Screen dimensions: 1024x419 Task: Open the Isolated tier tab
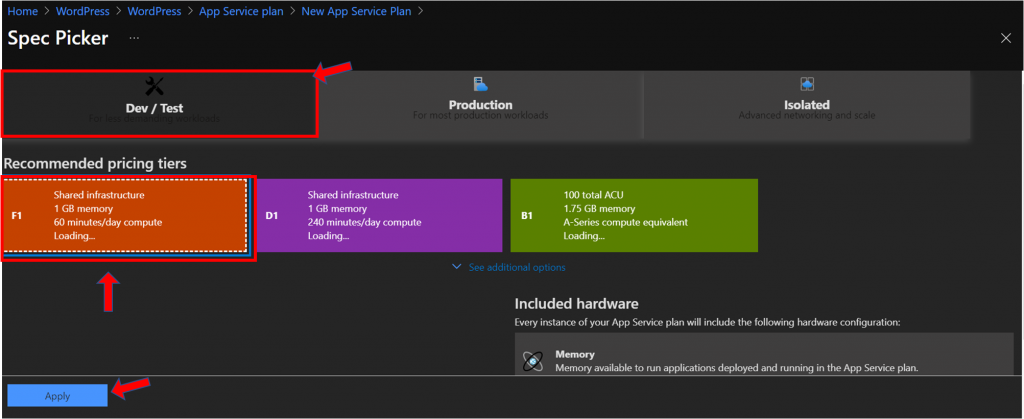(x=807, y=104)
